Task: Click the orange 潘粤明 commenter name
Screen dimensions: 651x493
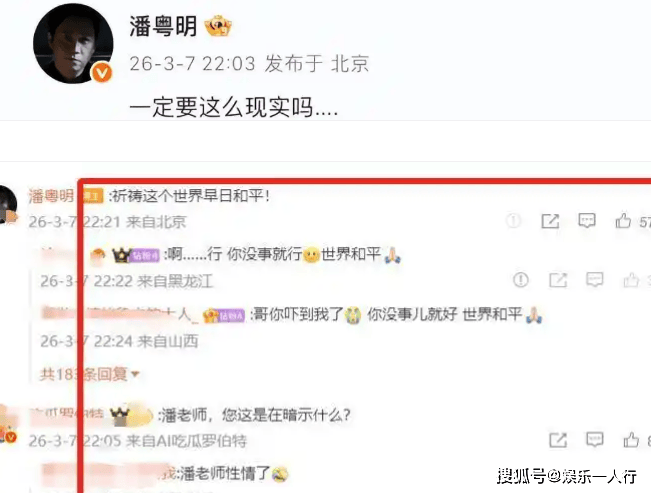Action: 51,196
